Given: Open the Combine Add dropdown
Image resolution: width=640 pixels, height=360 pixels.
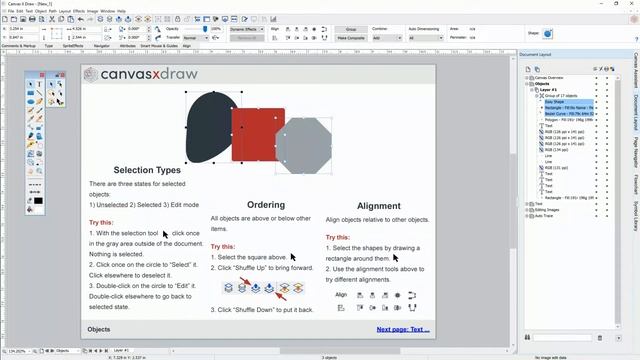Looking at the screenshot, I should (x=387, y=38).
